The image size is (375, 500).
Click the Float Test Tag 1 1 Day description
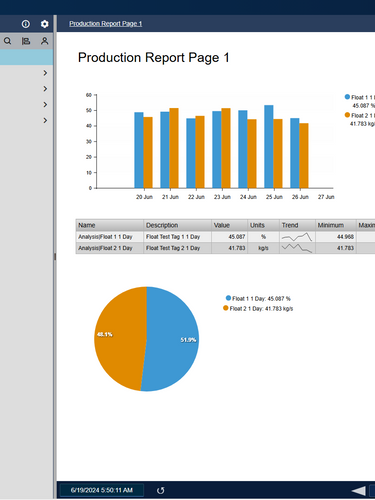click(x=178, y=237)
